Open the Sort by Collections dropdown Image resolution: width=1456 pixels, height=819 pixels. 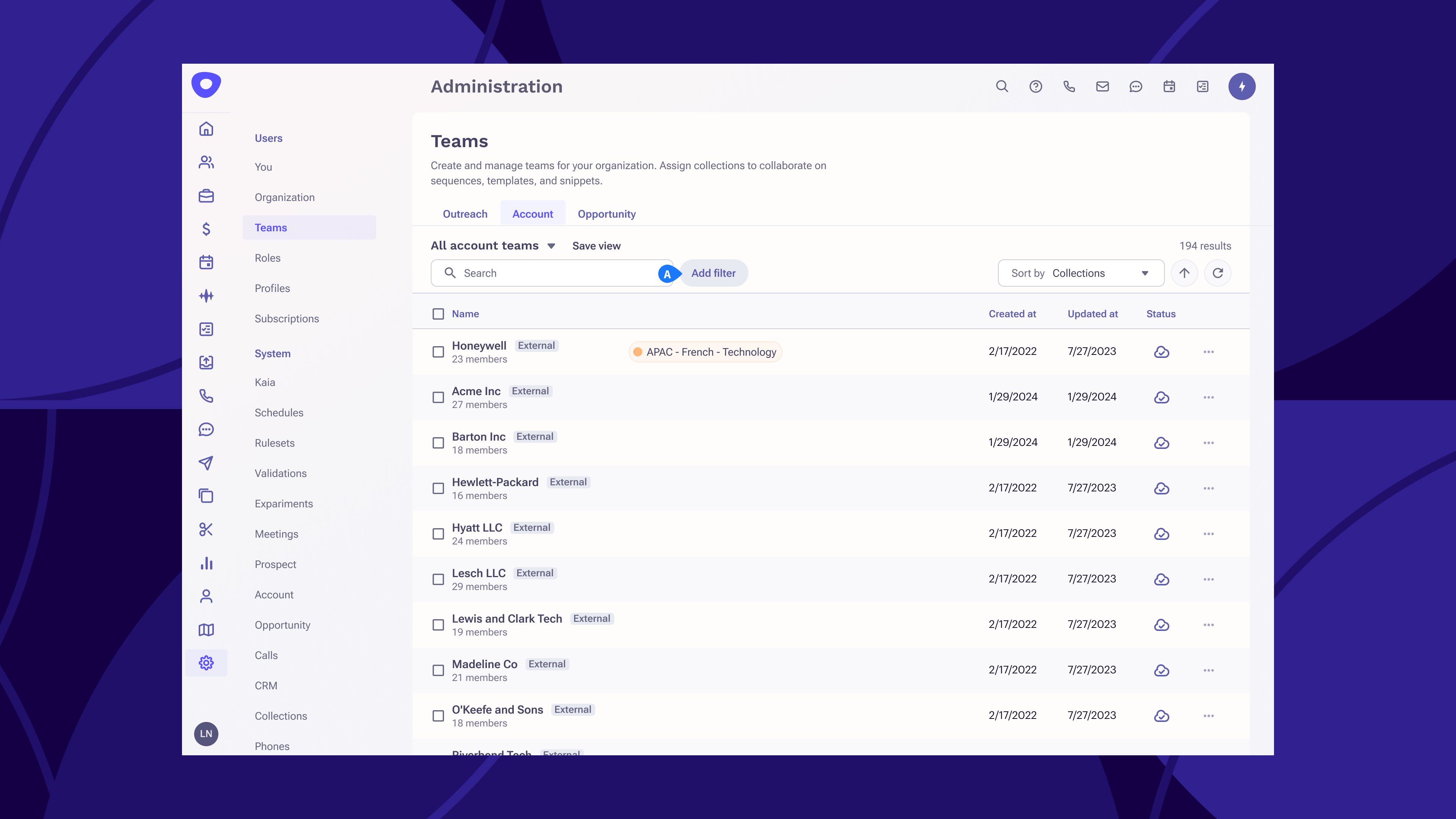(x=1081, y=273)
